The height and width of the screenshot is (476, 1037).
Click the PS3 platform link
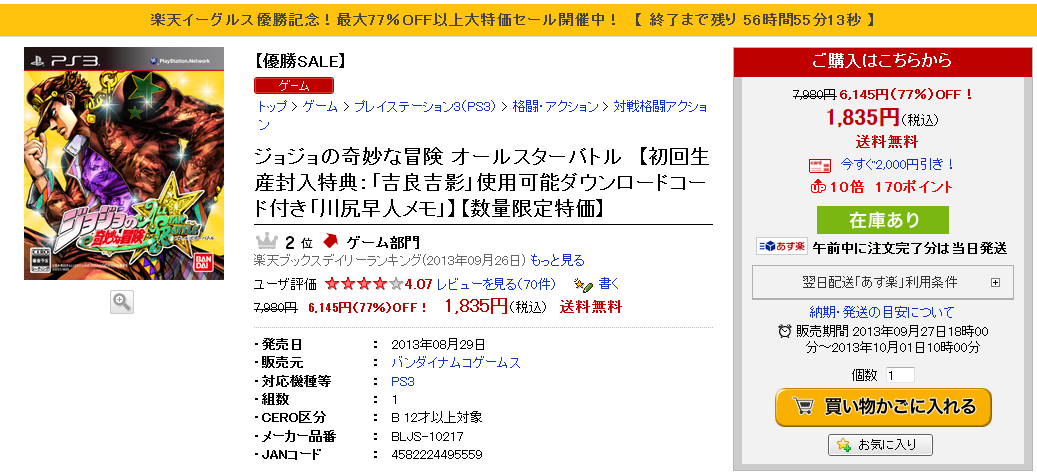coord(403,381)
